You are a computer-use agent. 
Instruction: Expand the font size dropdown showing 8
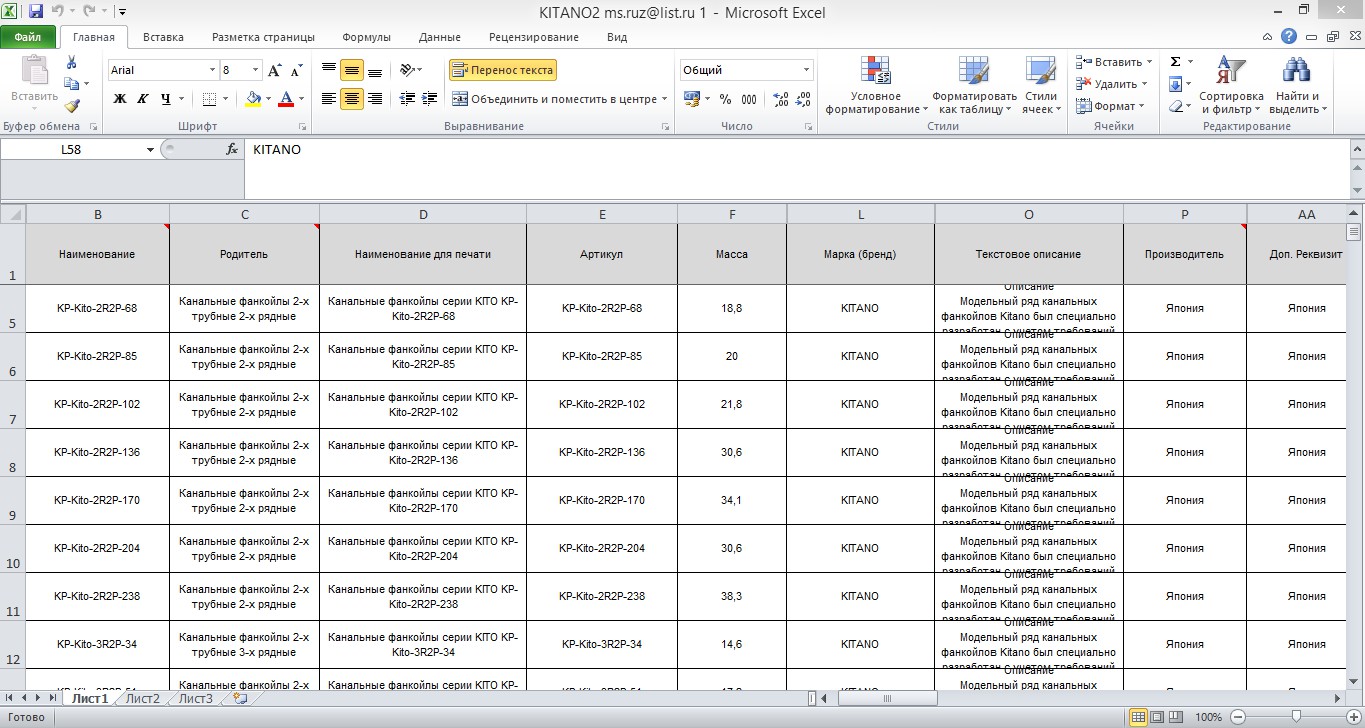[256, 70]
